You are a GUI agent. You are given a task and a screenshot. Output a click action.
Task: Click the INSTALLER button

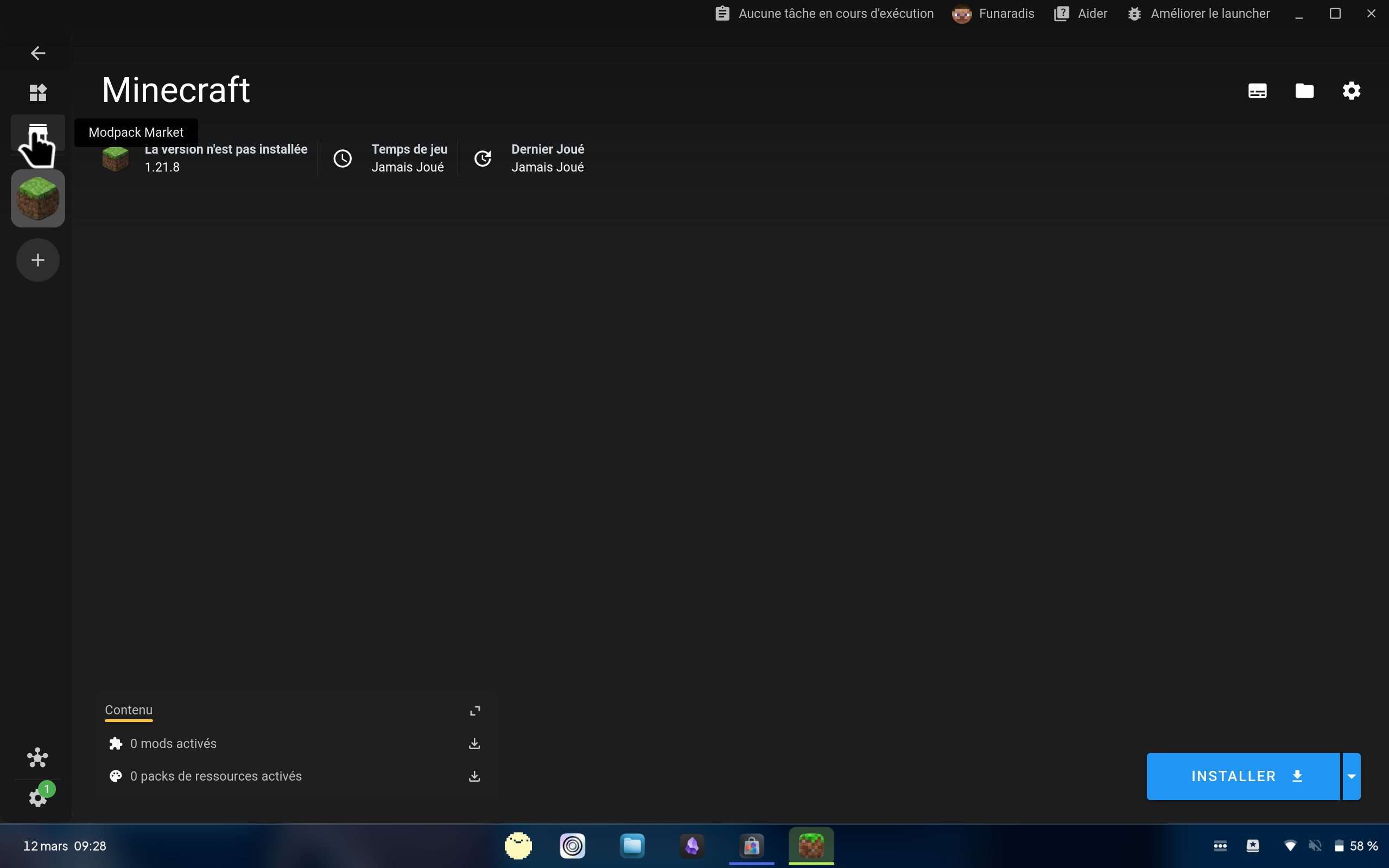[x=1243, y=776]
